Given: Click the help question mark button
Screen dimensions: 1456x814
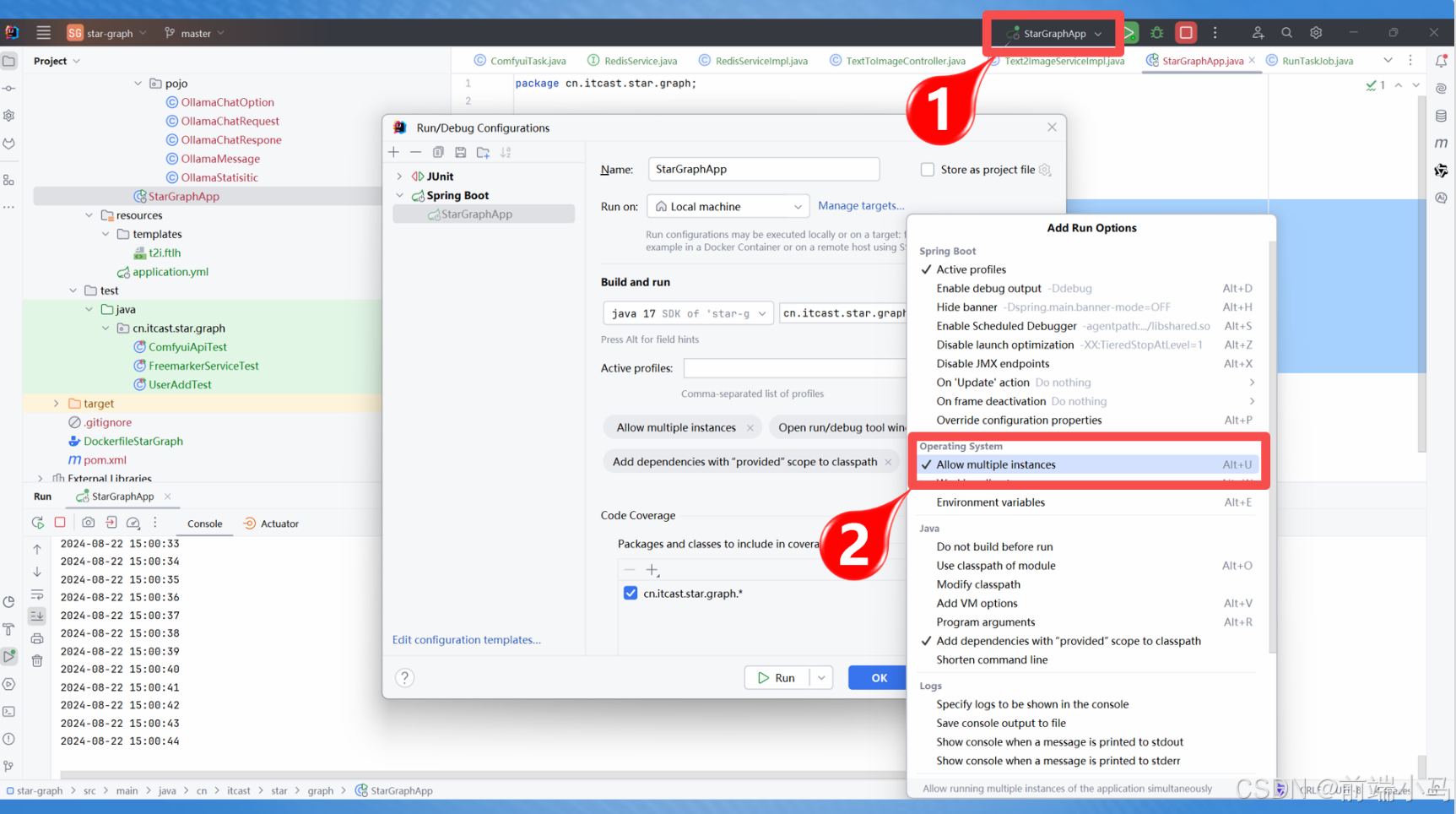Looking at the screenshot, I should click(405, 678).
